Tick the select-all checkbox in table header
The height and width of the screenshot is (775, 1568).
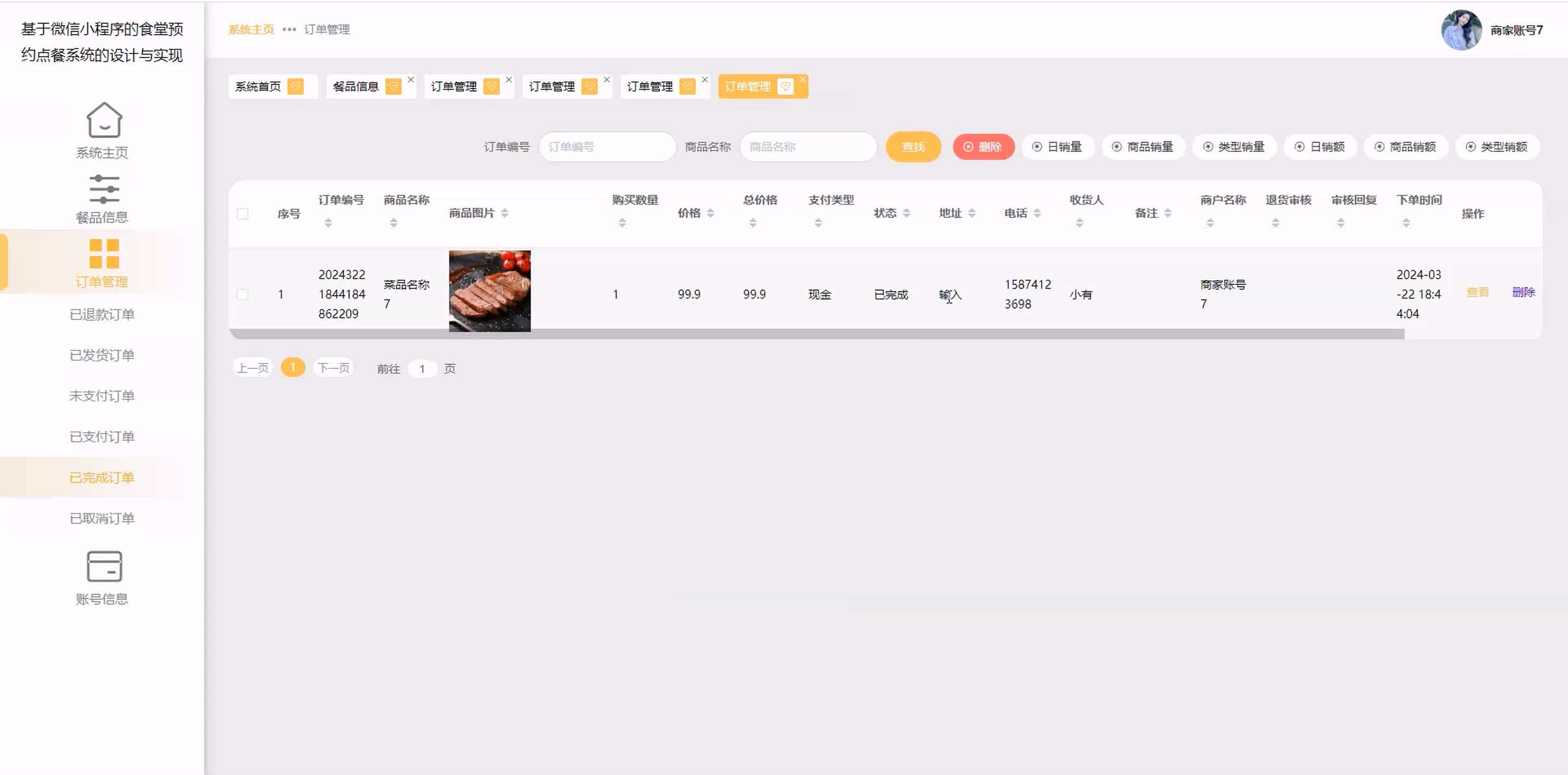[242, 214]
